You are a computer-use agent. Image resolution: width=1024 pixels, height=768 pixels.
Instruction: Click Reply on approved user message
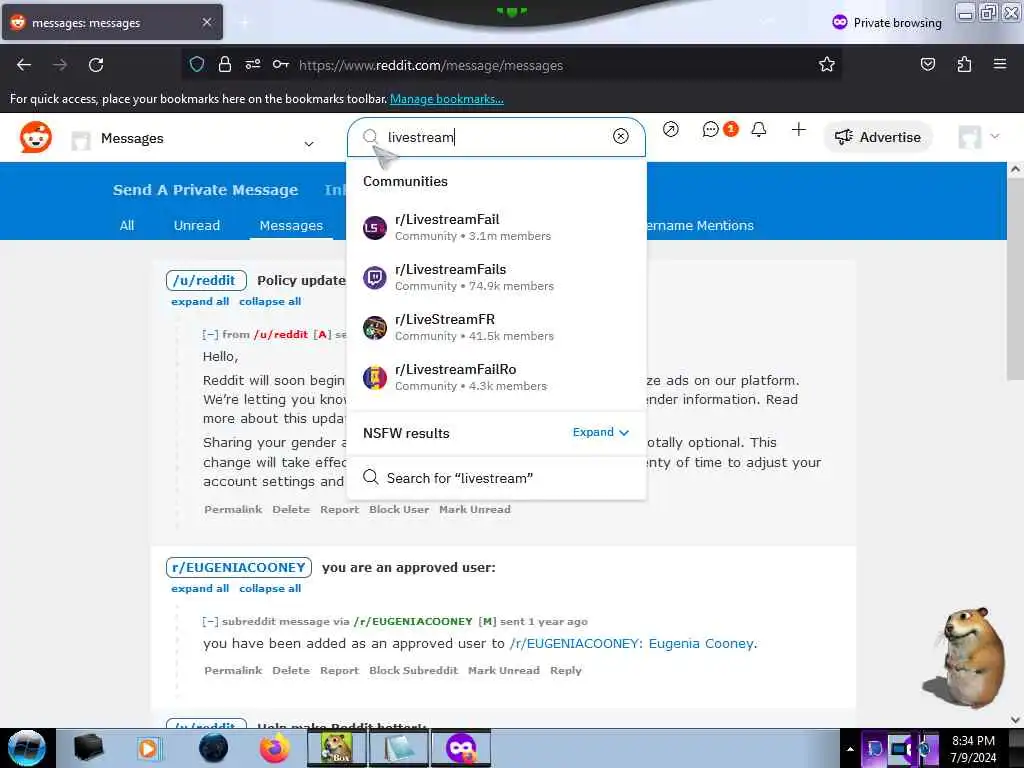click(x=566, y=671)
